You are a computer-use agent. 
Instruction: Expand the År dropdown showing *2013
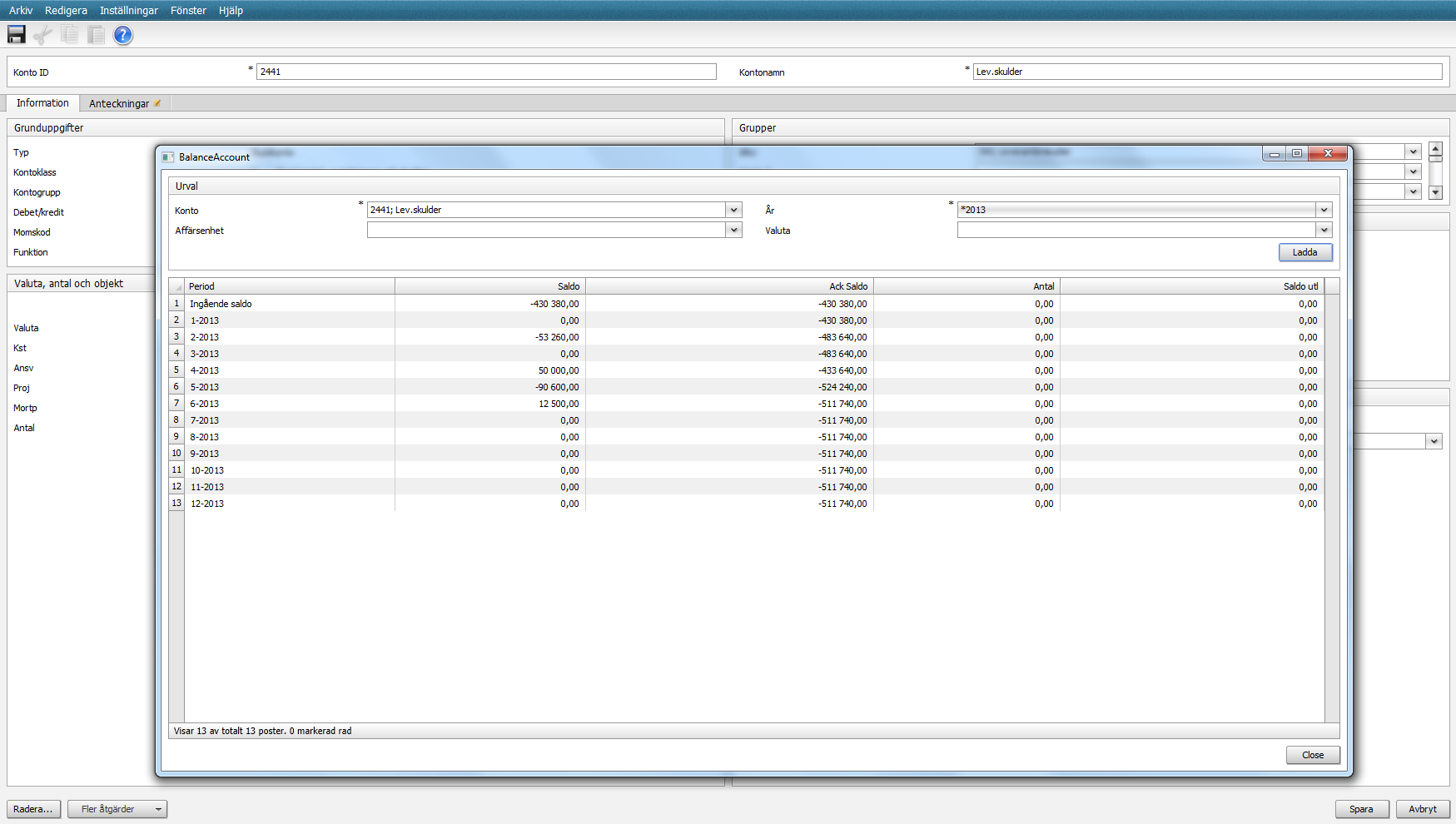tap(1324, 210)
